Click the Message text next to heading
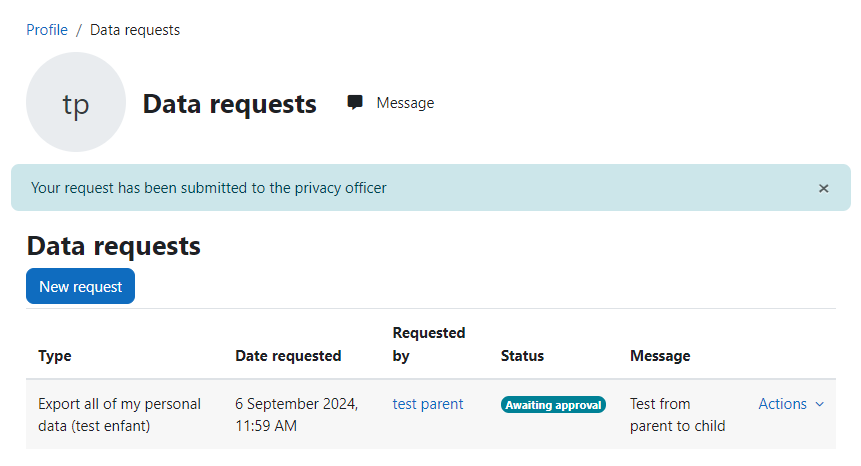 (x=405, y=103)
